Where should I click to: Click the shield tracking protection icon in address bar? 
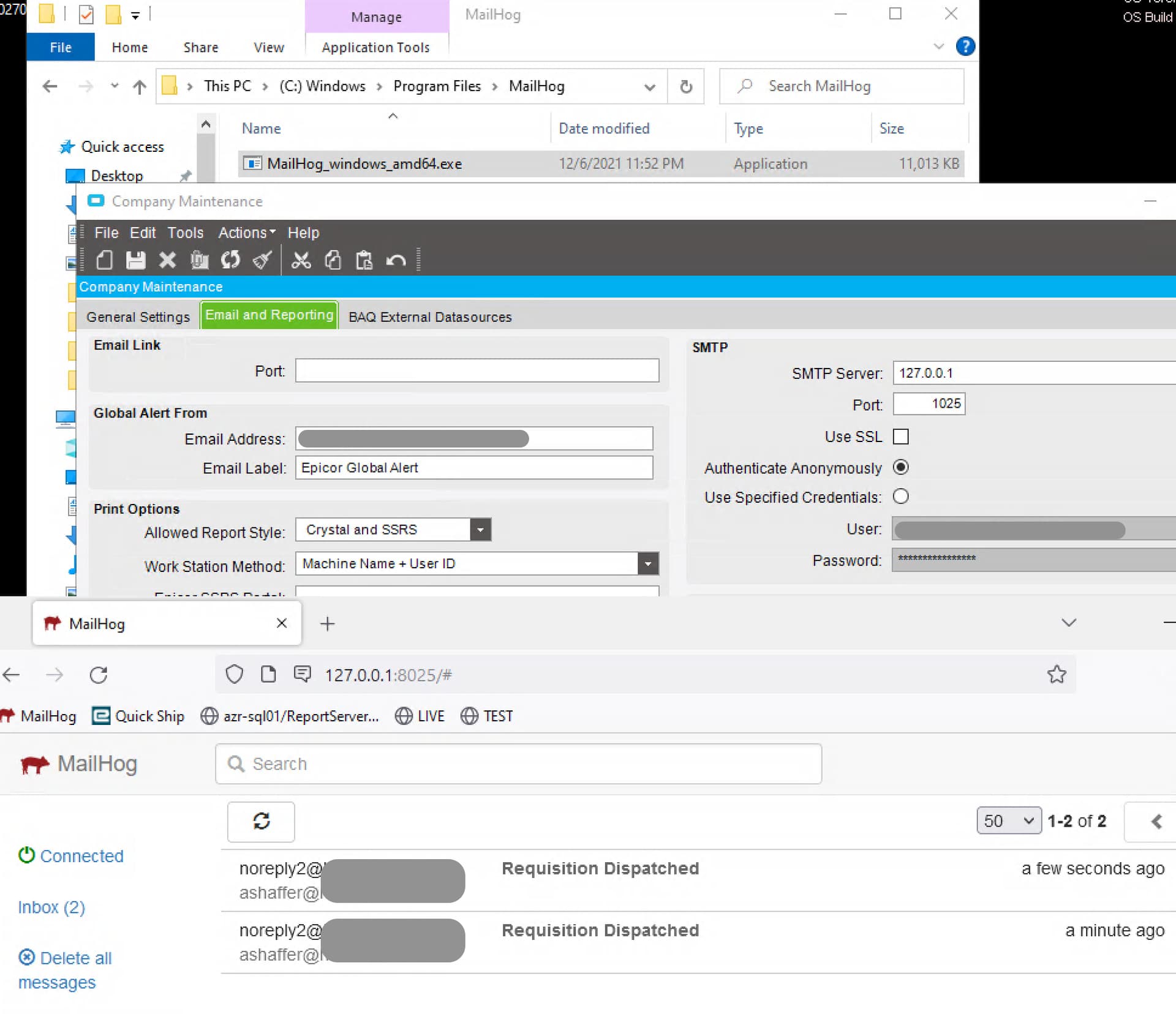click(x=235, y=674)
